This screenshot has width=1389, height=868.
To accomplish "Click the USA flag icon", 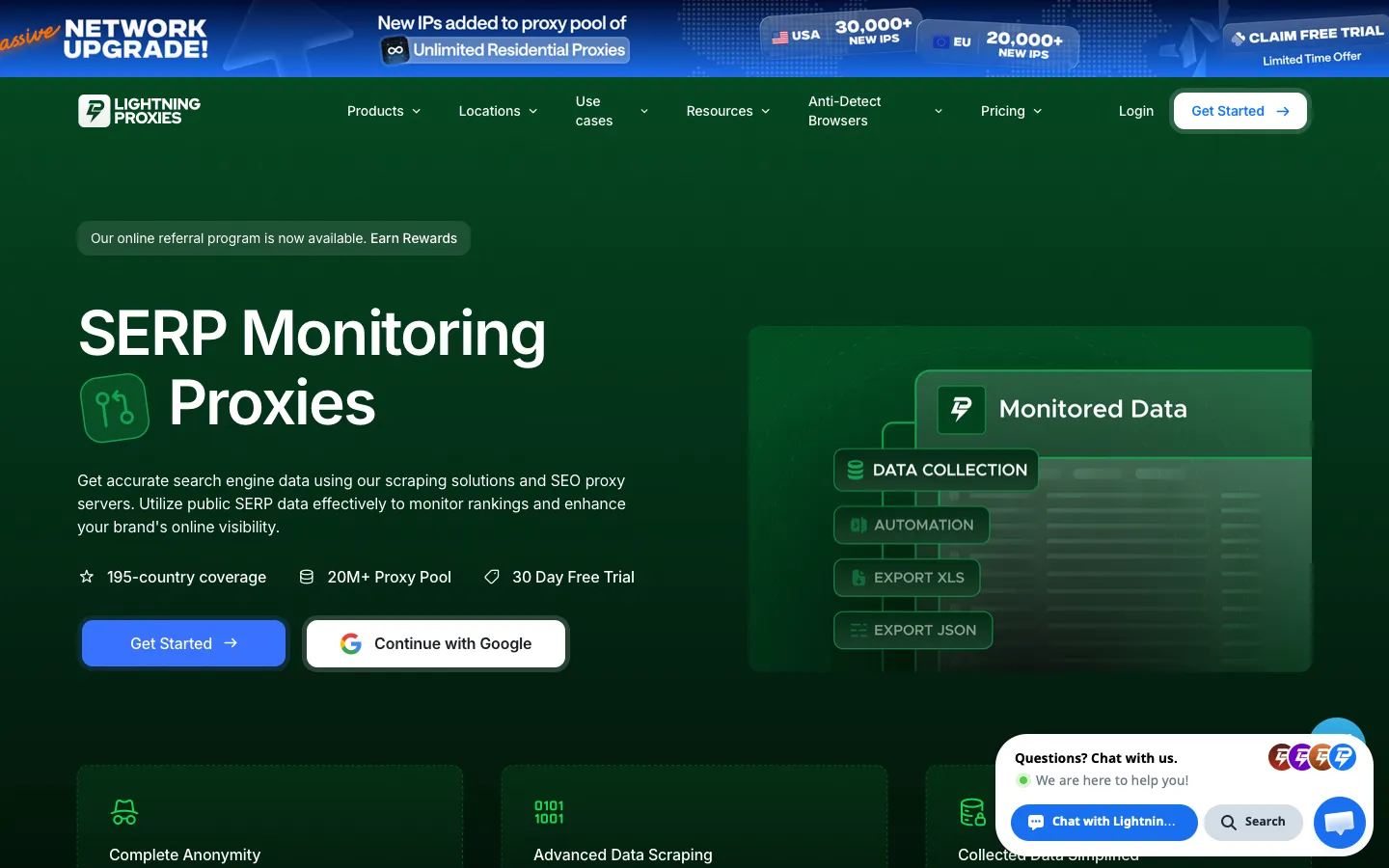I will pyautogui.click(x=780, y=38).
